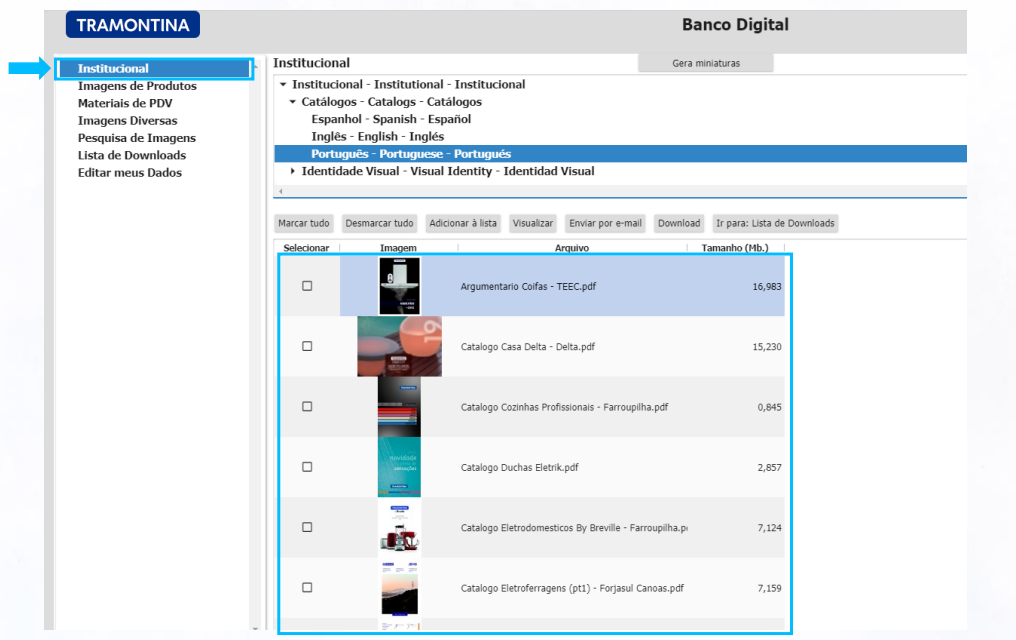The image size is (1016, 640).
Task: Open the Eletrodomesticos By Breville thumbnail
Action: (x=399, y=527)
